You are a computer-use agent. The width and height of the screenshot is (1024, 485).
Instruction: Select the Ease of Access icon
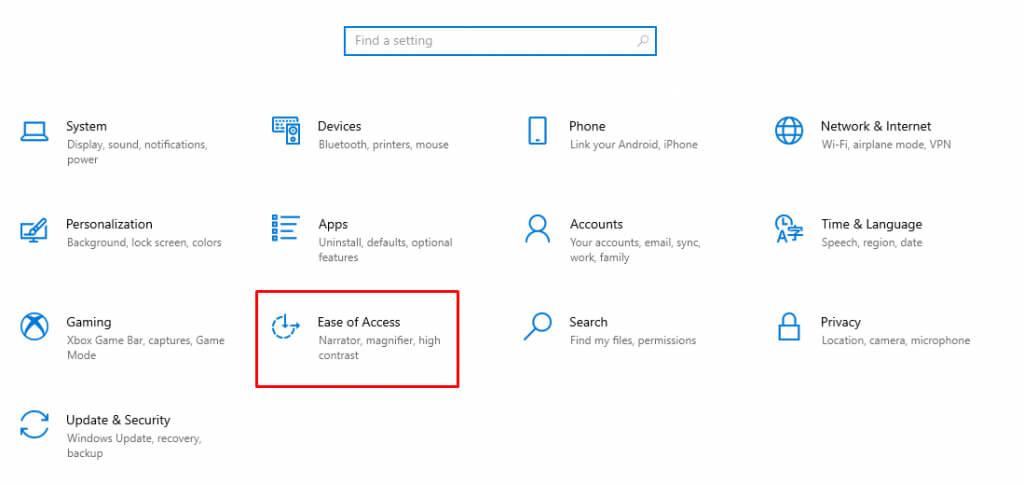(286, 326)
